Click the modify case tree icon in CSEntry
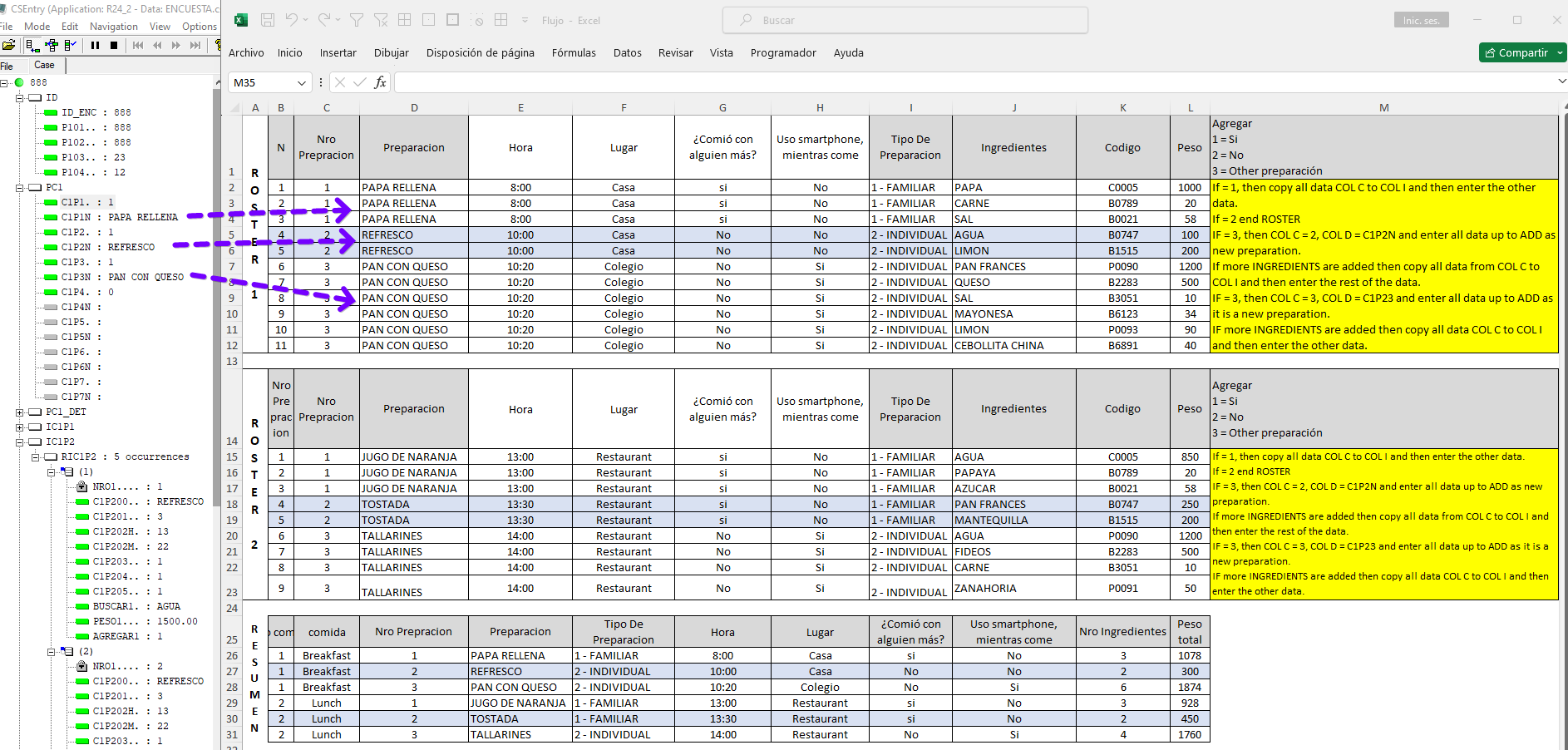The image size is (1568, 750). tap(52, 45)
